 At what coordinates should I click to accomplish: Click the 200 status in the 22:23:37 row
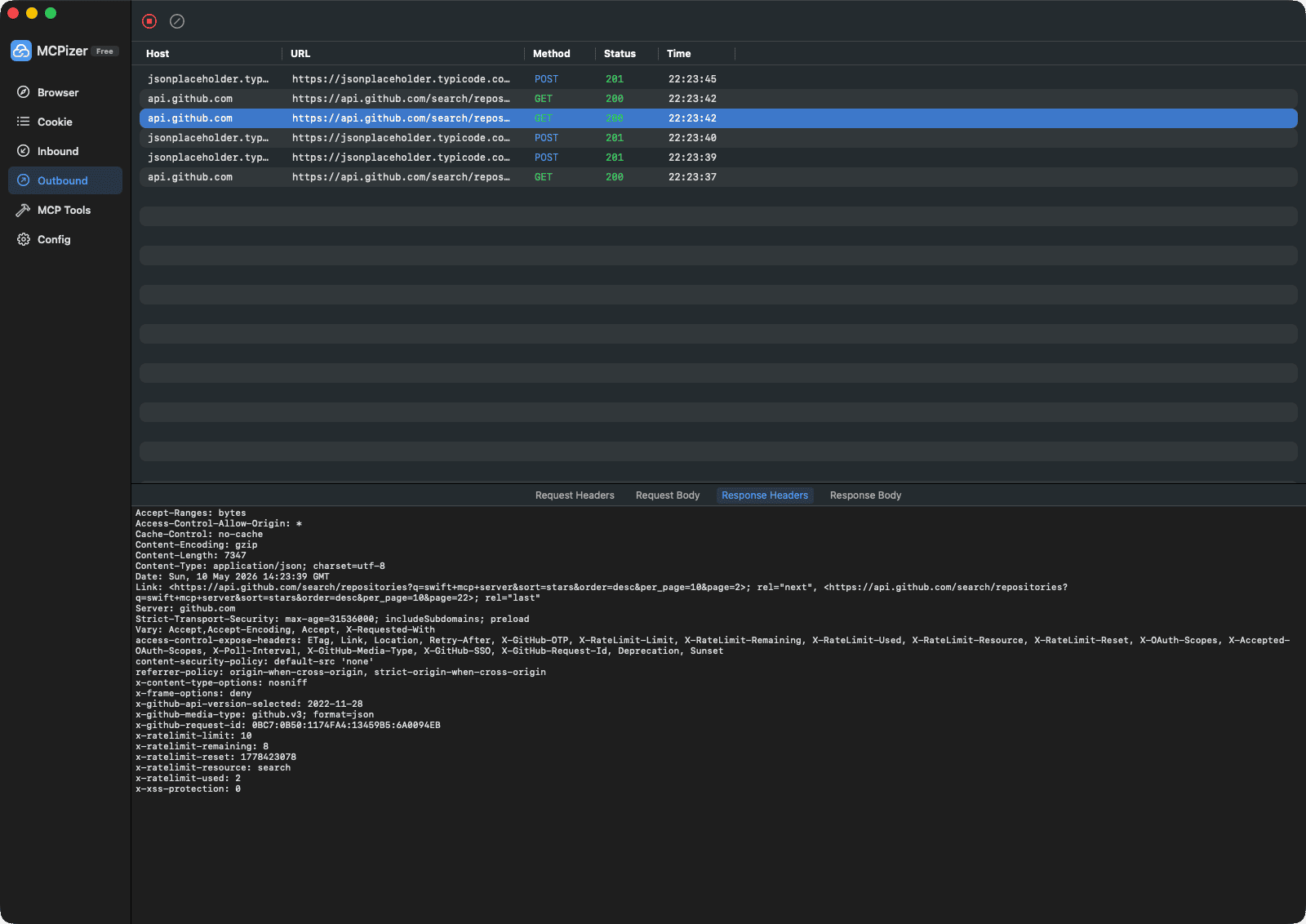(x=615, y=177)
